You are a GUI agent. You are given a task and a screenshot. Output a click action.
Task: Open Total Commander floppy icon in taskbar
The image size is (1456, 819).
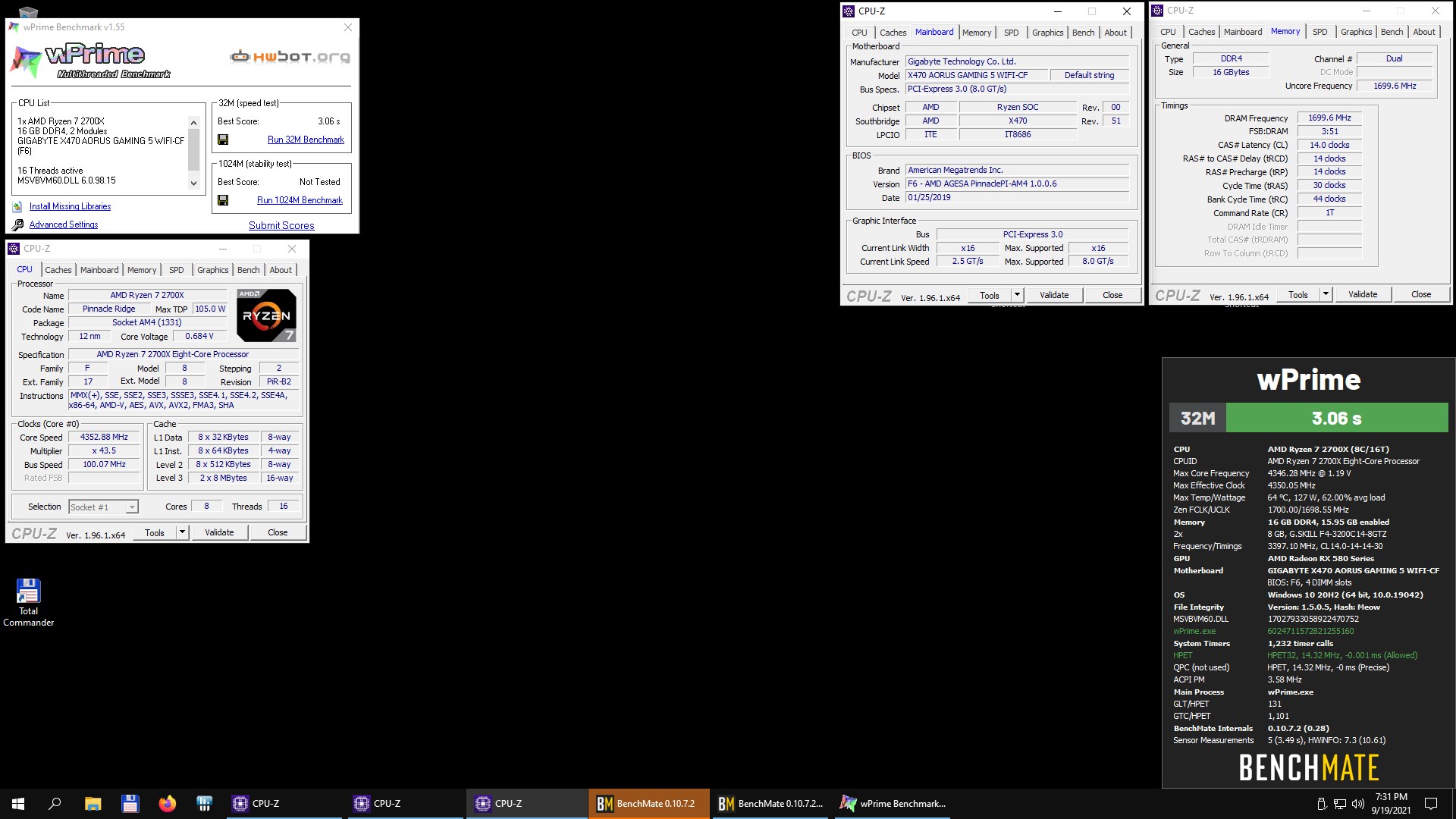click(130, 804)
